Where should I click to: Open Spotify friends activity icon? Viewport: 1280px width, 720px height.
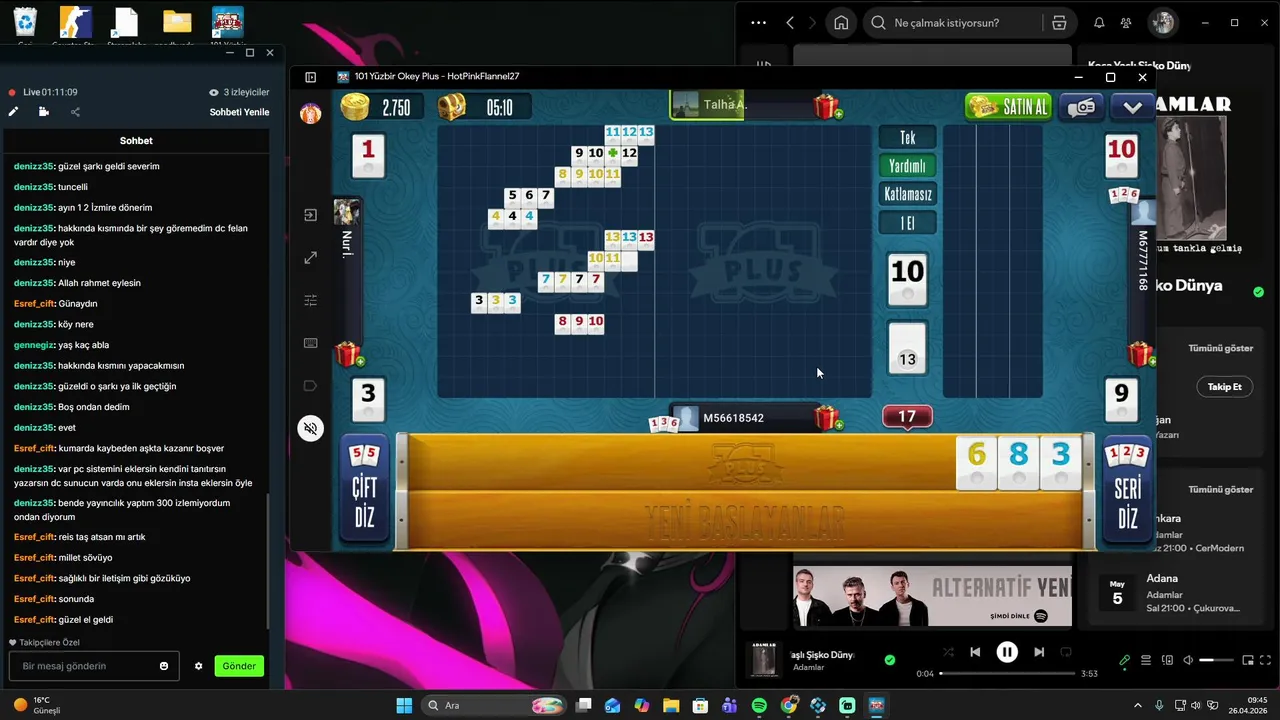1127,23
